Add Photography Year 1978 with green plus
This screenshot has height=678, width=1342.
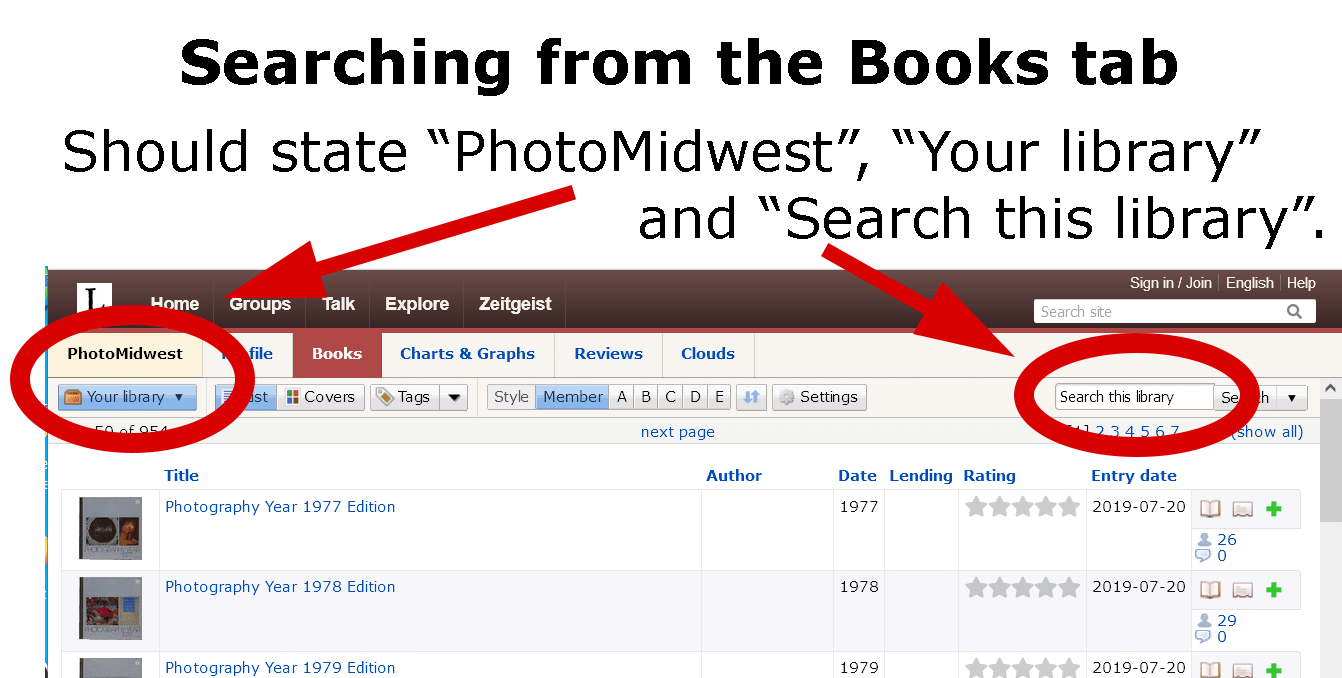[x=1273, y=590]
